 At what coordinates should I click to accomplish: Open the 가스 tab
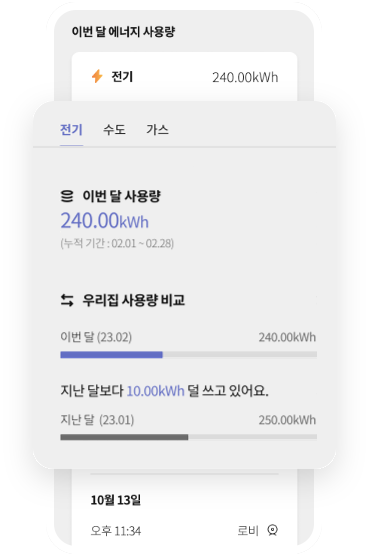click(x=157, y=129)
